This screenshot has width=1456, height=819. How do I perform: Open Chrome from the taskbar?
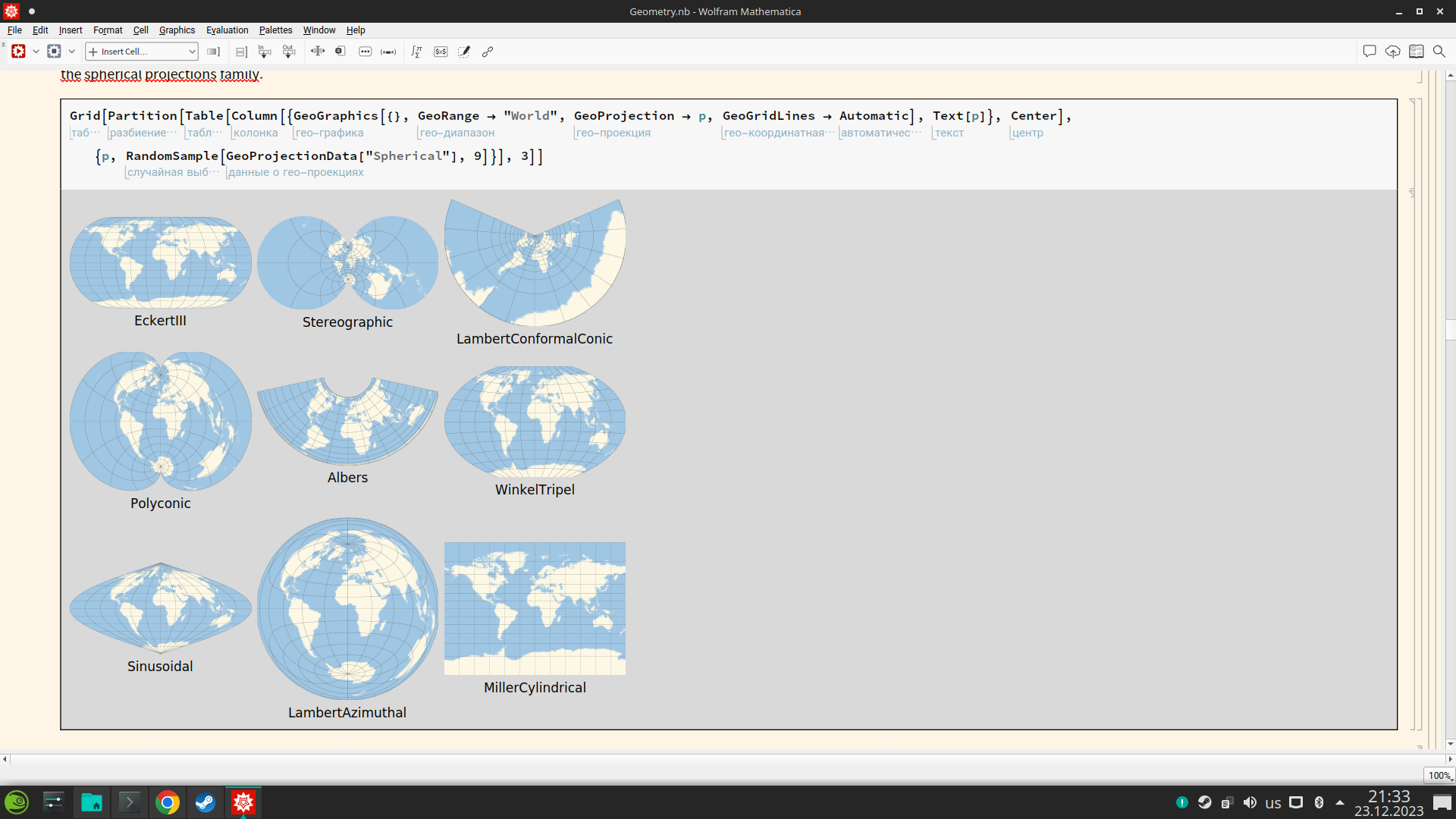(167, 802)
